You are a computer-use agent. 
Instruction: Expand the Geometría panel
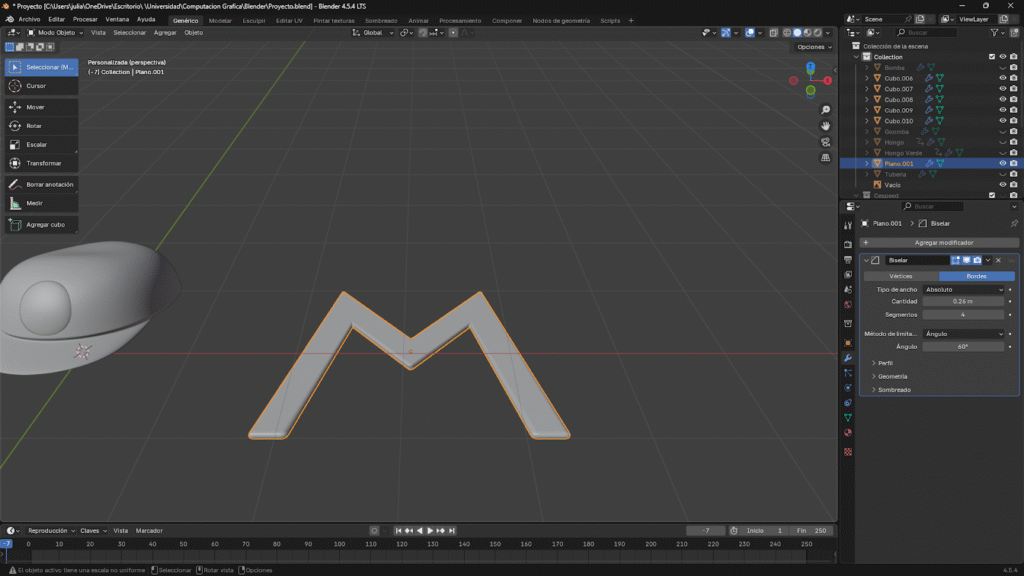coord(892,376)
